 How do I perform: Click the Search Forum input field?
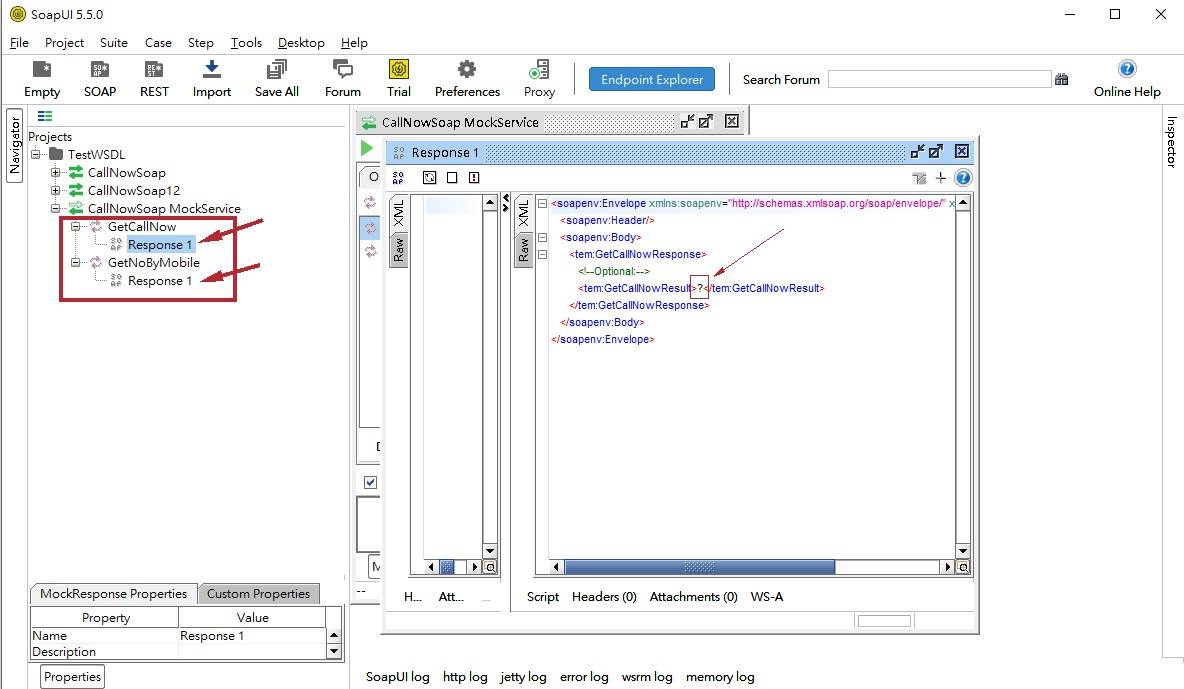[x=939, y=79]
